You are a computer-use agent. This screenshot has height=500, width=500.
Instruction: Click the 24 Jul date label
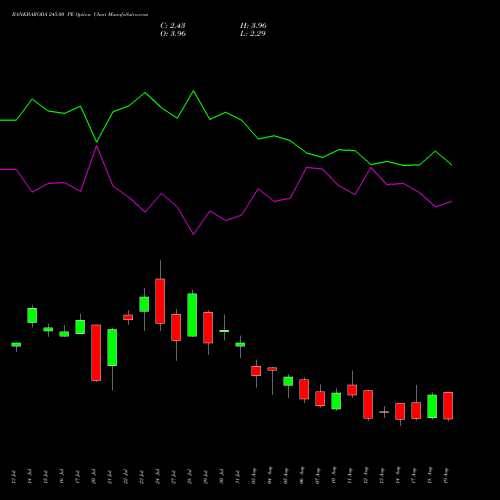[158, 477]
